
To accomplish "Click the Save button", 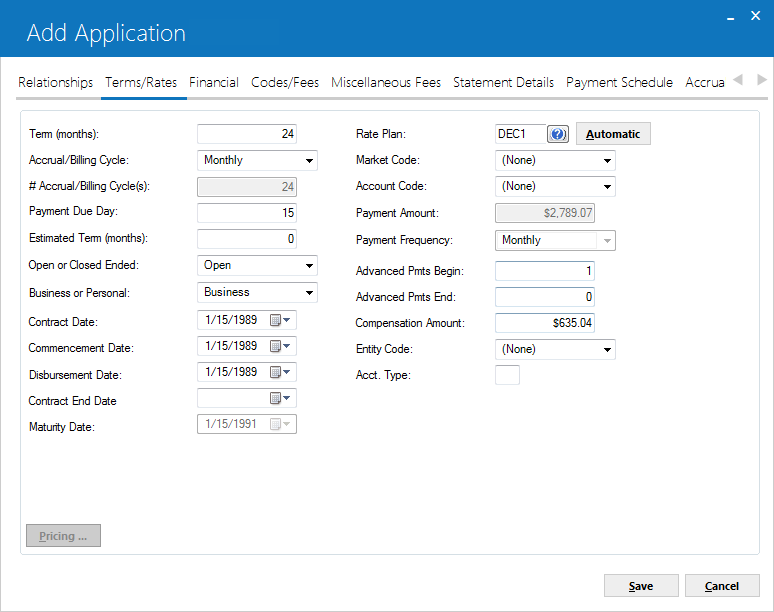I will pos(641,586).
